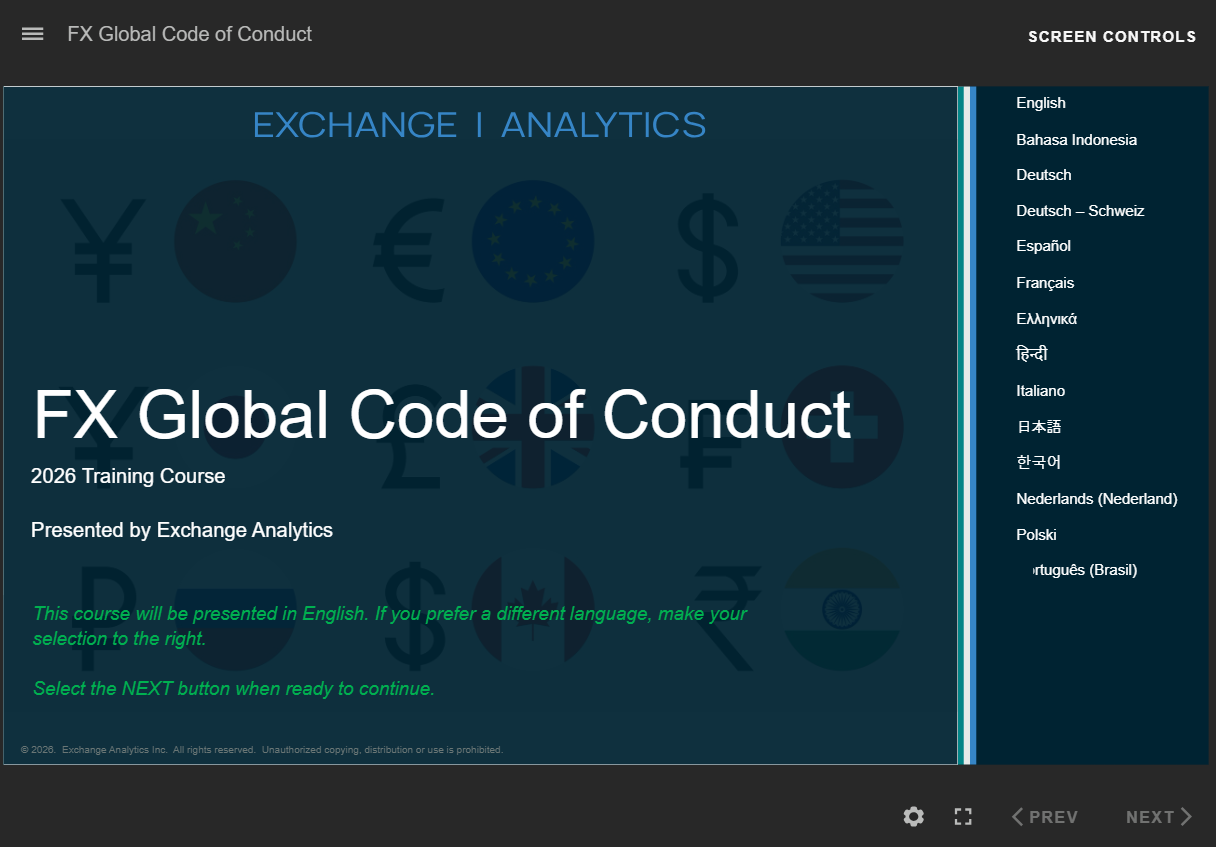This screenshot has width=1216, height=847.
Task: Select Japanese 日本語 language option
Action: tap(1038, 427)
